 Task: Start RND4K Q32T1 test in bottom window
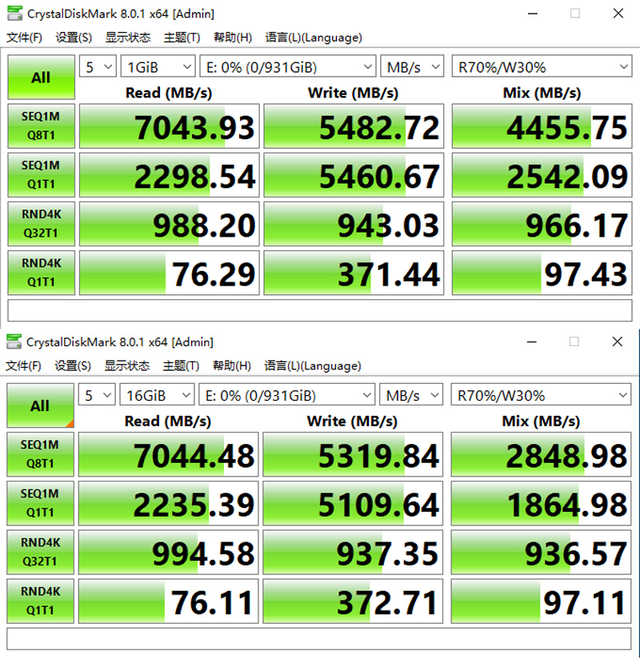tap(40, 552)
